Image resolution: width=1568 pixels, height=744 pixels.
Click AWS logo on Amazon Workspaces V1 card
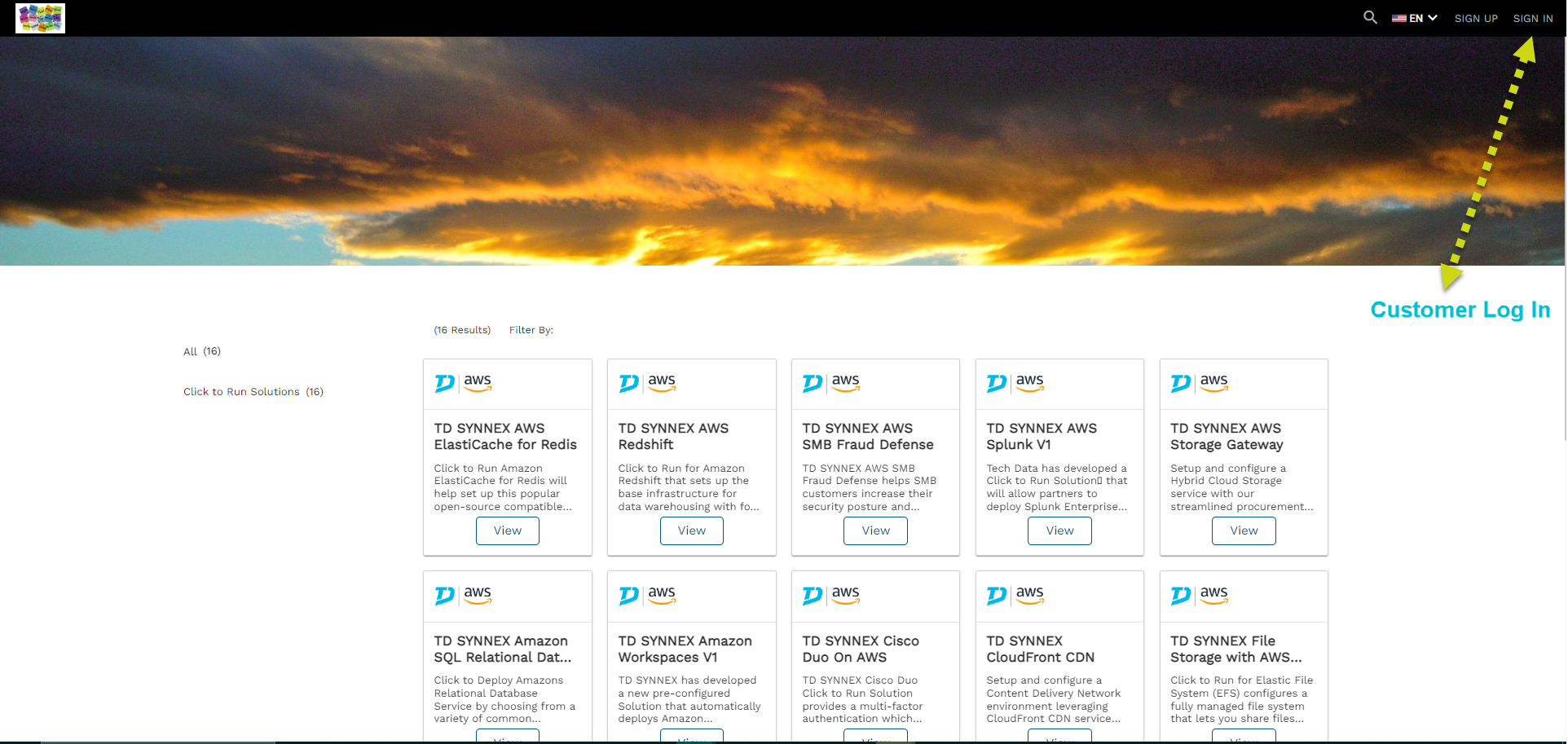[662, 595]
